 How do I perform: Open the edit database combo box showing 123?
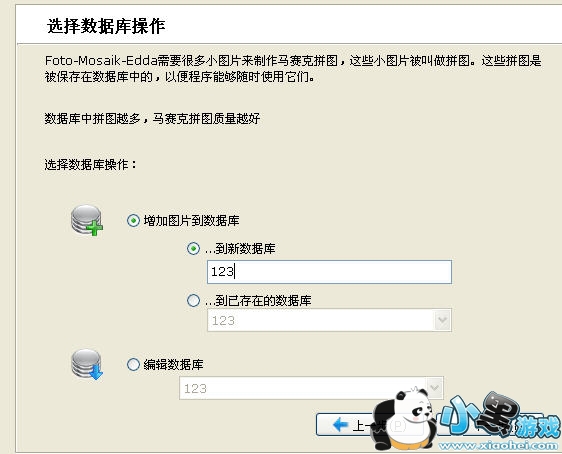coord(311,388)
